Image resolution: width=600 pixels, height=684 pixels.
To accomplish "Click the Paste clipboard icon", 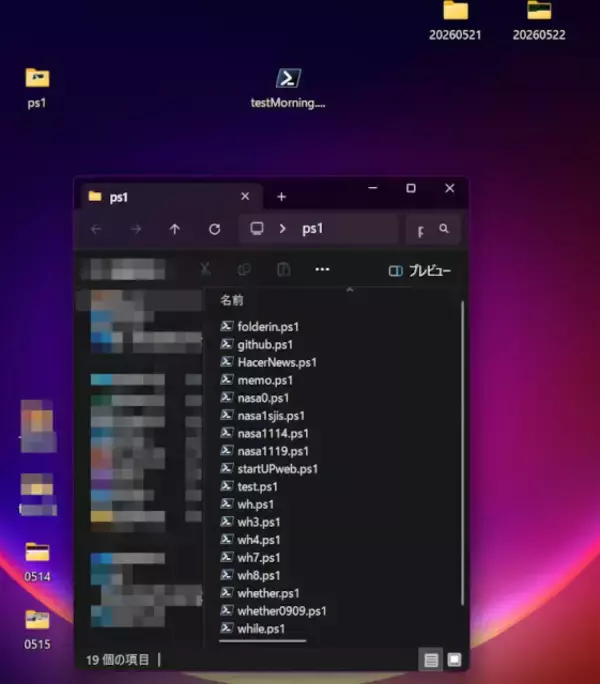I will click(x=283, y=270).
